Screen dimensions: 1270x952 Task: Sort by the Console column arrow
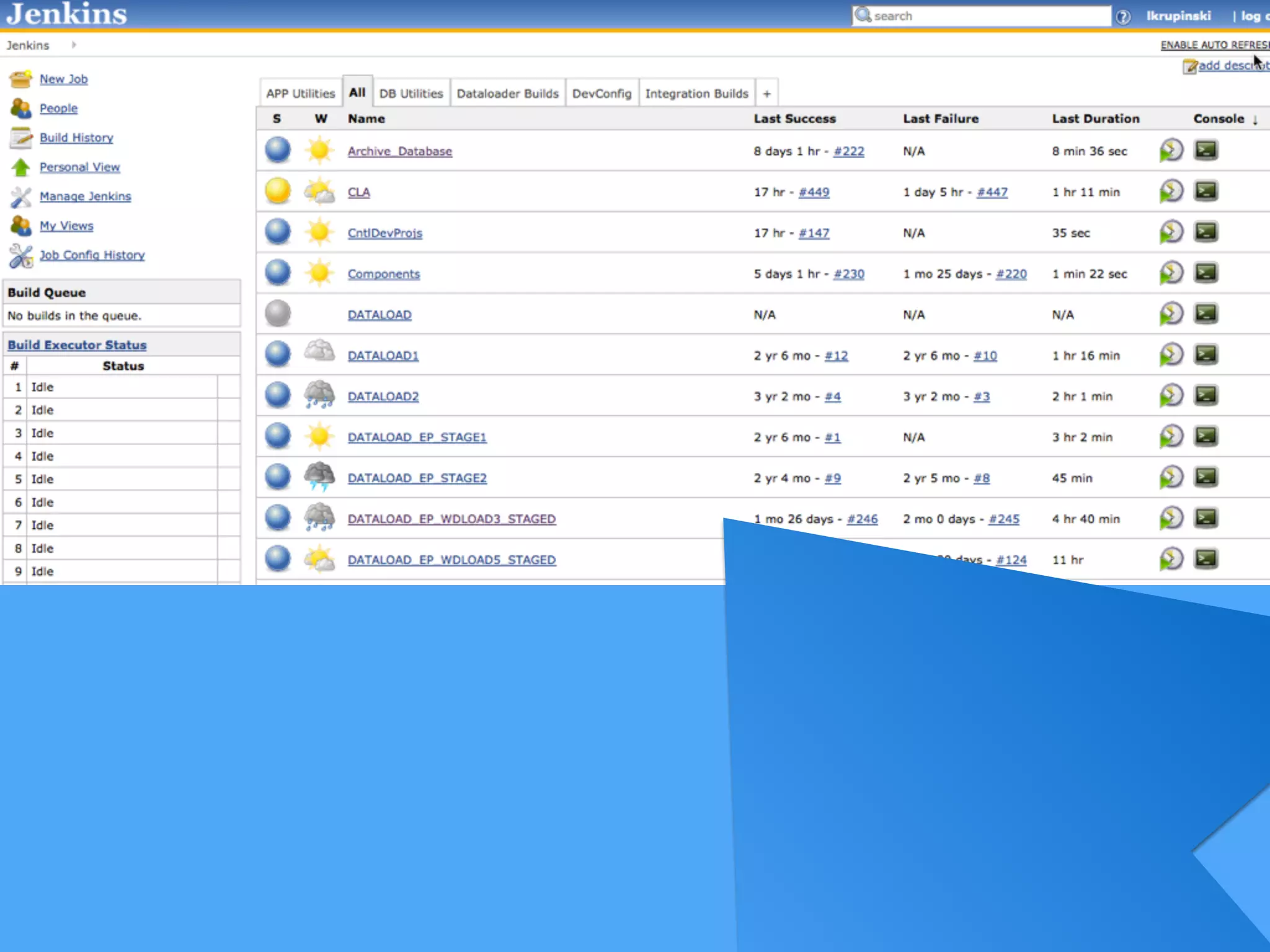pyautogui.click(x=1254, y=120)
